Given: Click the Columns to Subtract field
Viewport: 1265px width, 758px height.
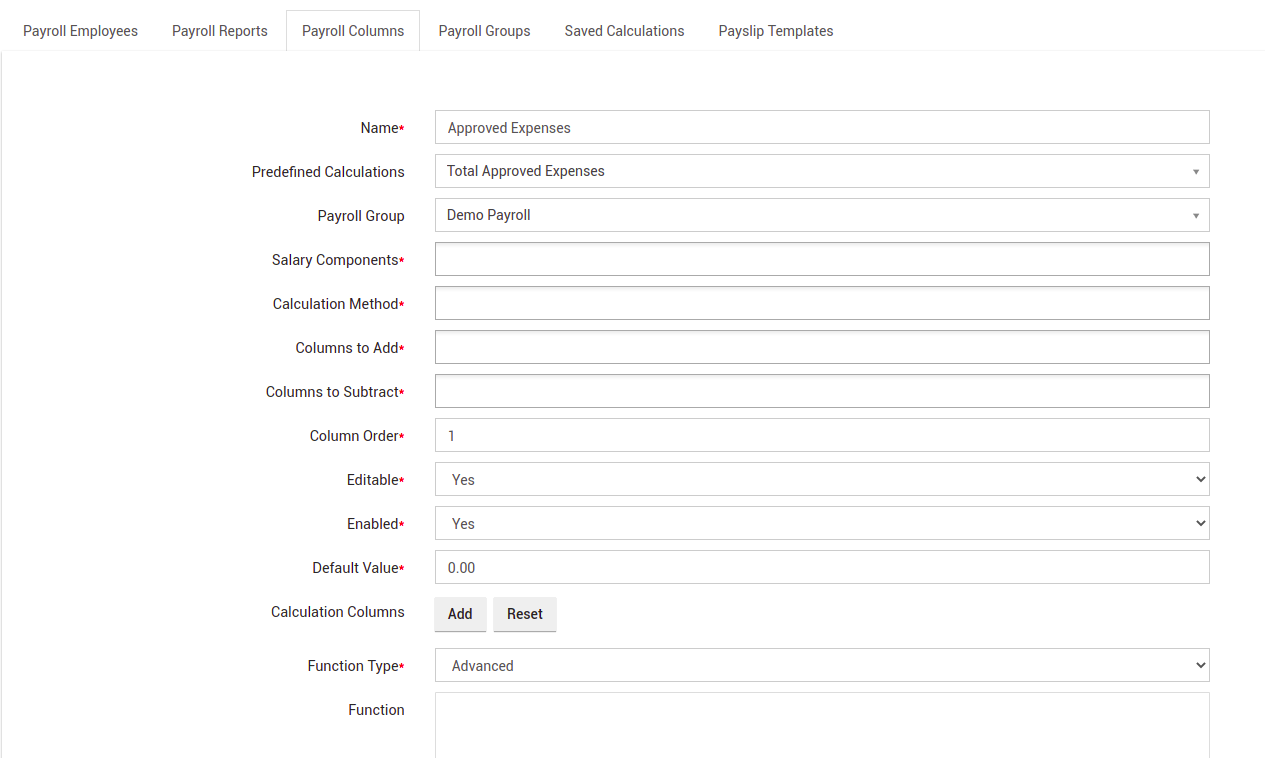Looking at the screenshot, I should [822, 391].
